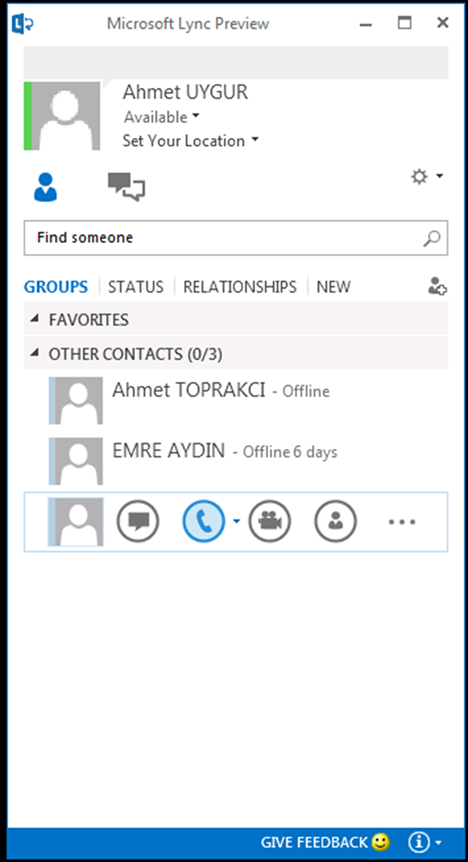This screenshot has width=468, height=862.
Task: Call the selected contact with phone icon
Action: point(203,521)
